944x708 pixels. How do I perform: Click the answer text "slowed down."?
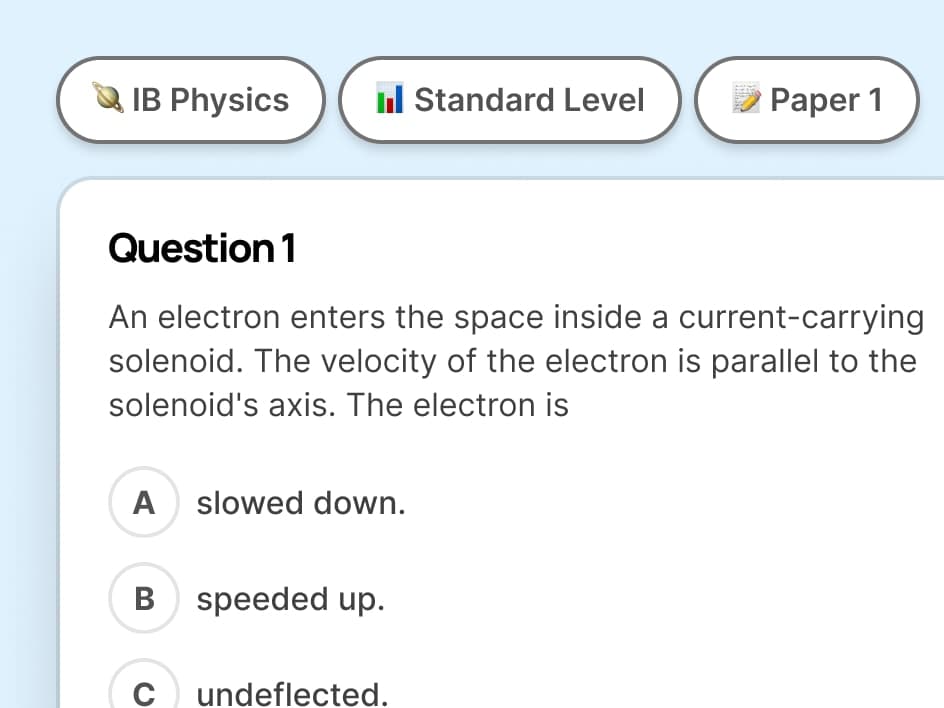[301, 503]
